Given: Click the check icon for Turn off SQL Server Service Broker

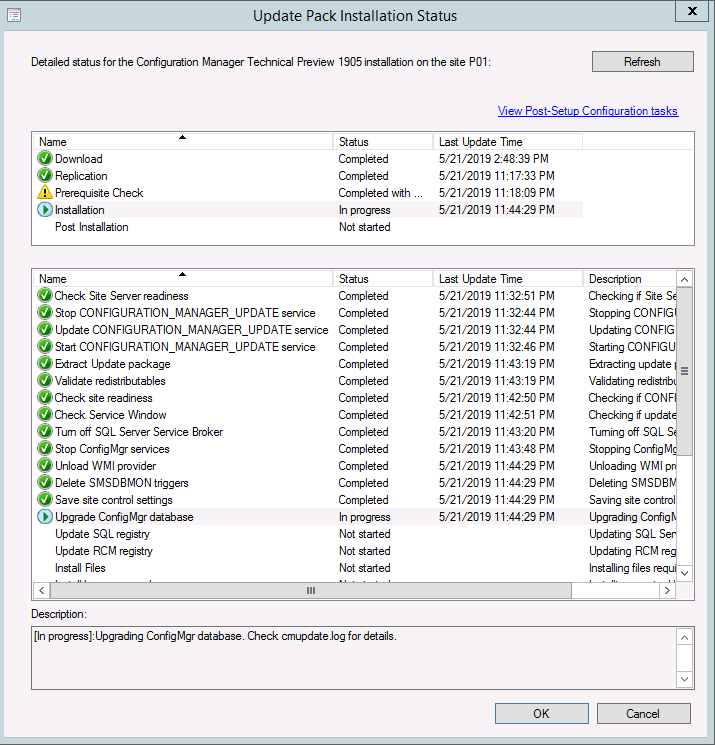Looking at the screenshot, I should (x=45, y=431).
